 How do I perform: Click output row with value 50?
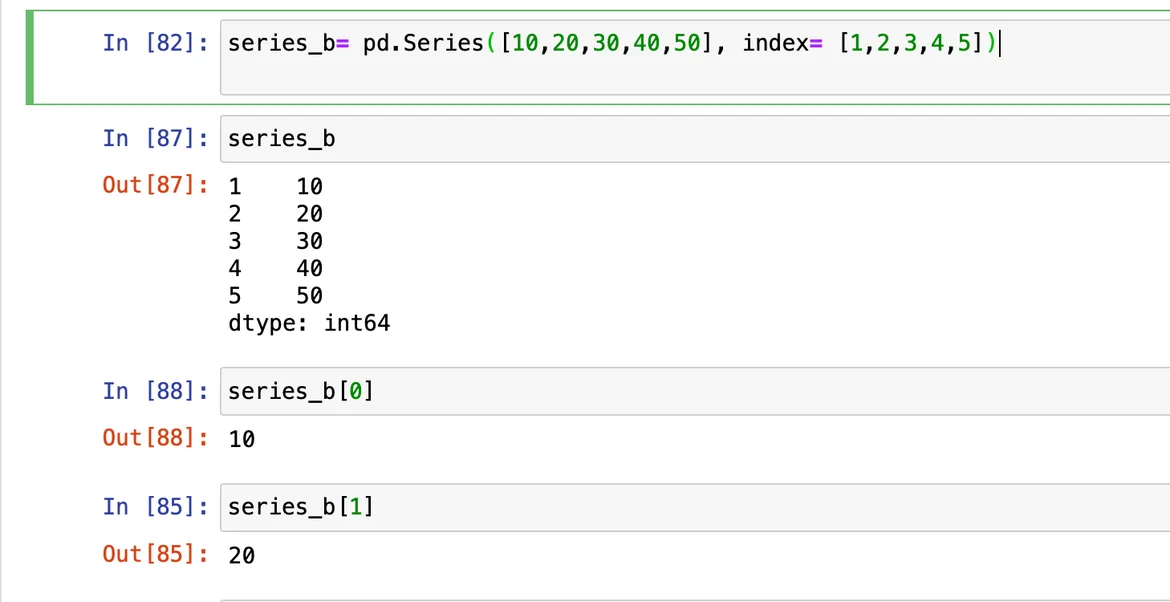[276, 296]
